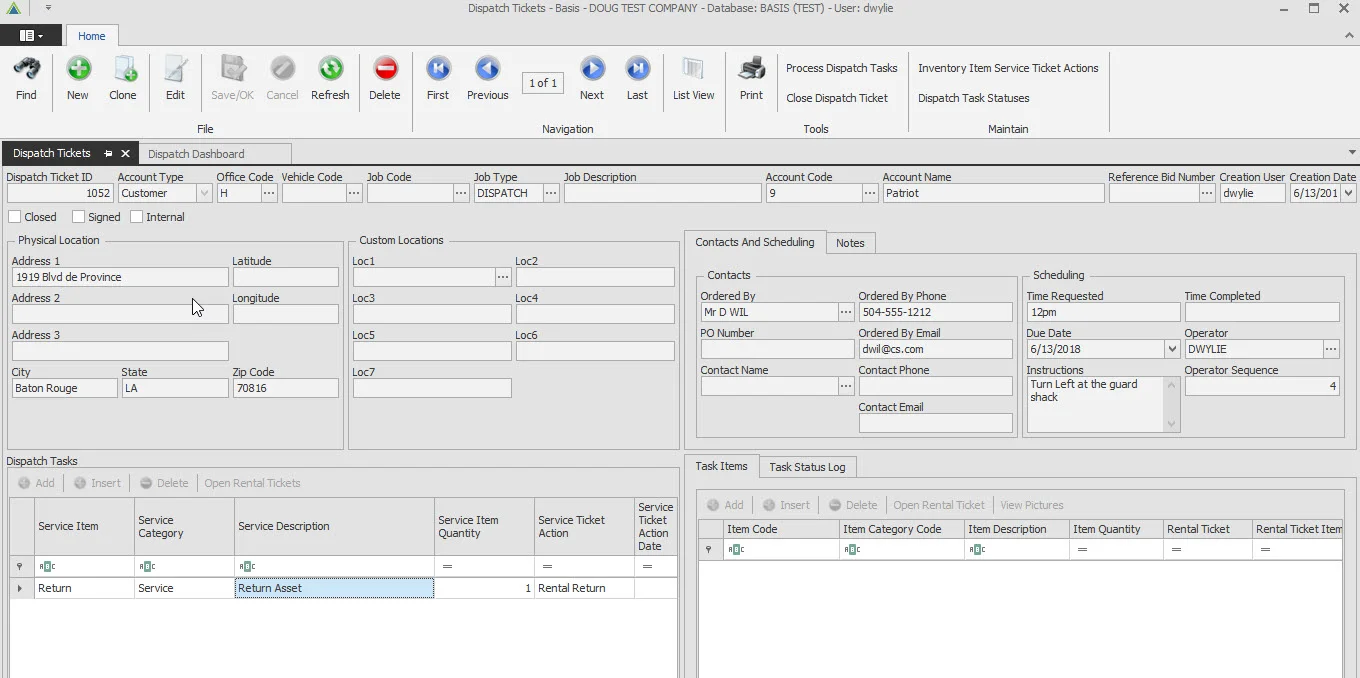
Task: Expand the Return task row indicator
Action: coord(20,588)
